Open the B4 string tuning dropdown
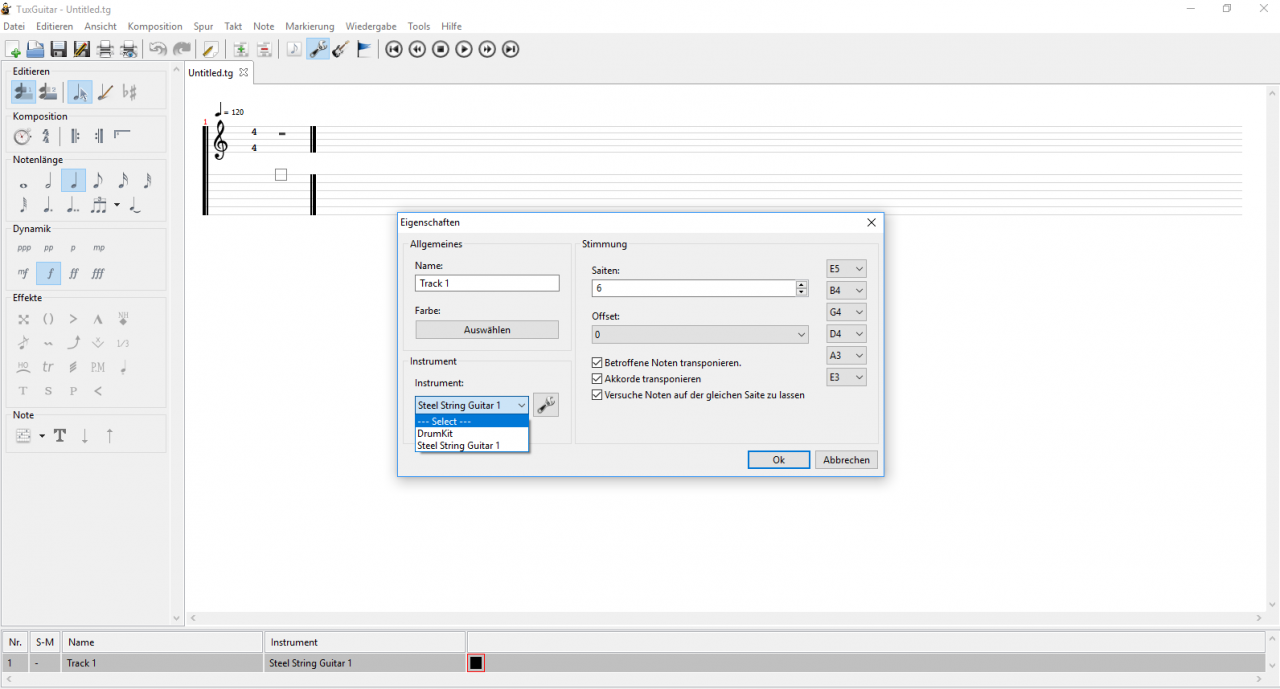 (846, 291)
